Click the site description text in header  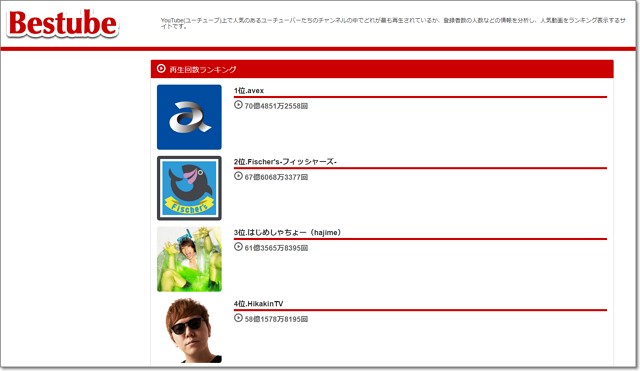(393, 23)
